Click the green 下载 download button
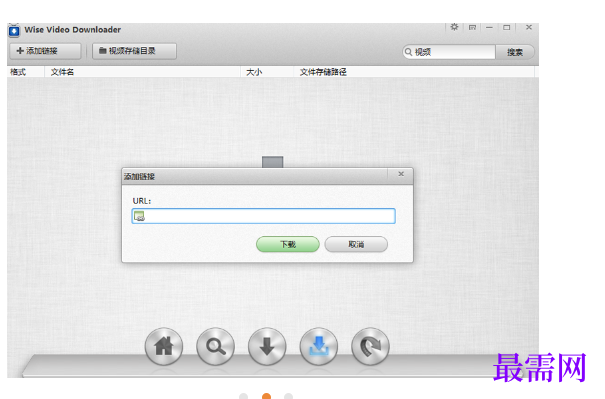 [288, 244]
